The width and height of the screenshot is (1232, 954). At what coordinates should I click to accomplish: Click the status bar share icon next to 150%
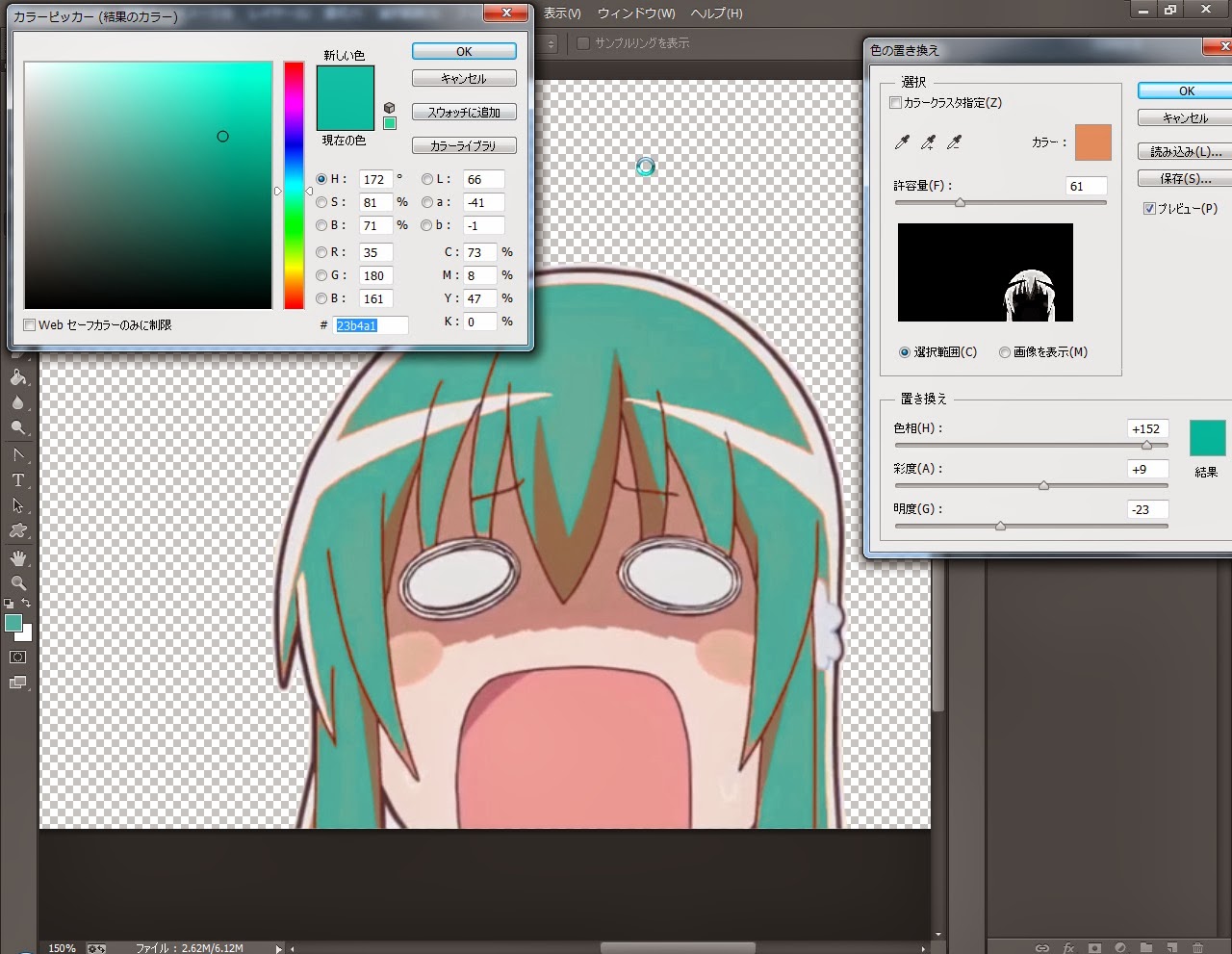pyautogui.click(x=96, y=947)
